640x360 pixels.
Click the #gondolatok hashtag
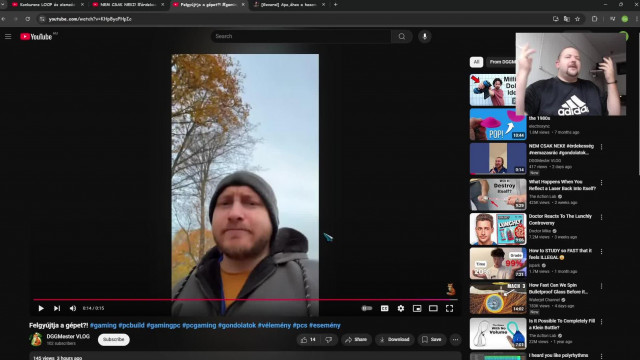237,325
